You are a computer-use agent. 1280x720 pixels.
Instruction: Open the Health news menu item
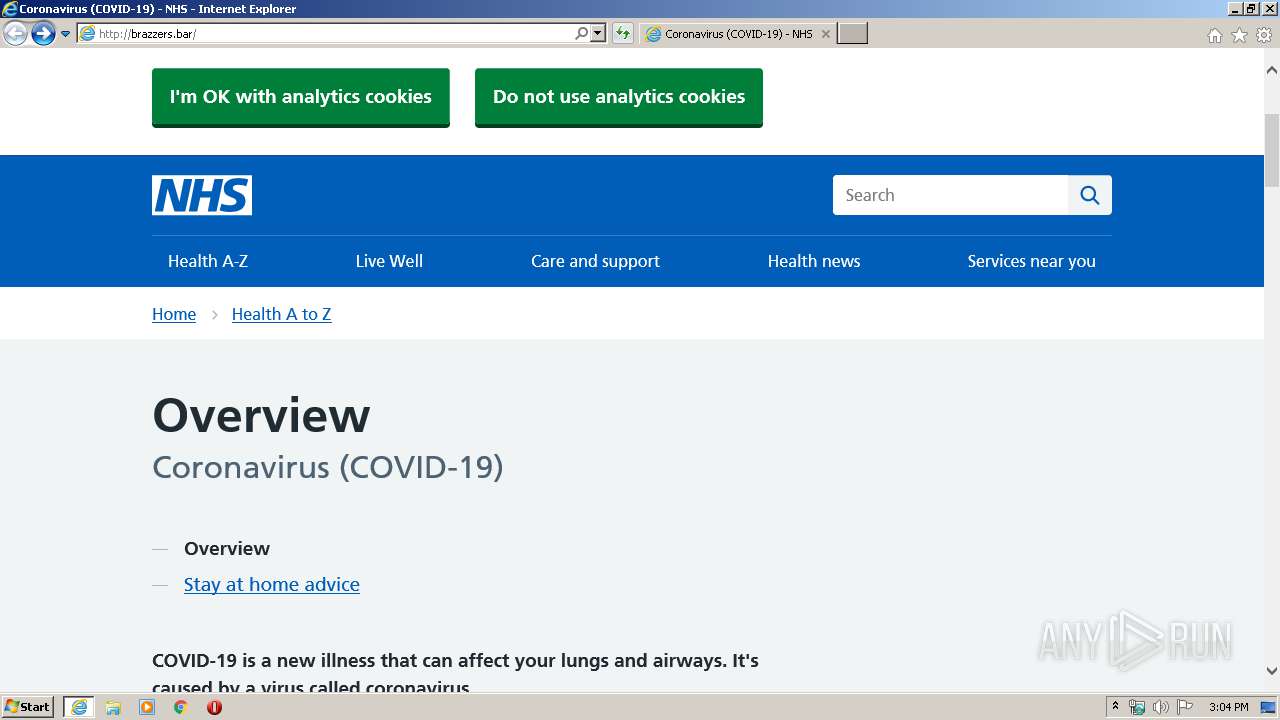pos(814,261)
